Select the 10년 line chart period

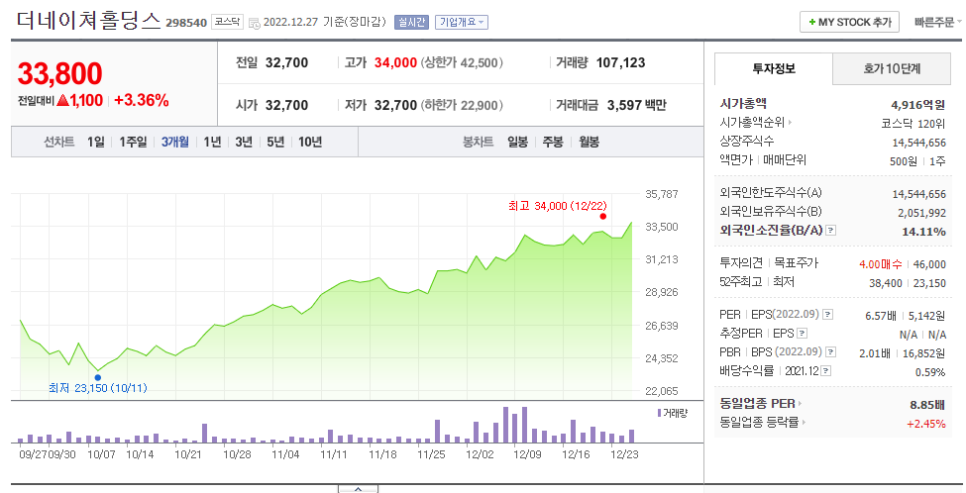point(310,142)
